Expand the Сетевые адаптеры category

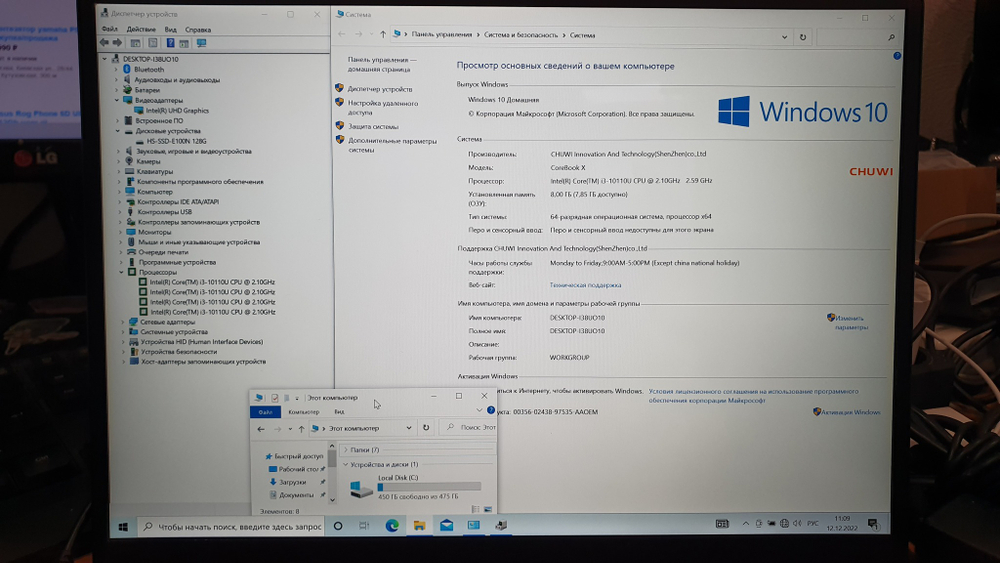(x=123, y=322)
